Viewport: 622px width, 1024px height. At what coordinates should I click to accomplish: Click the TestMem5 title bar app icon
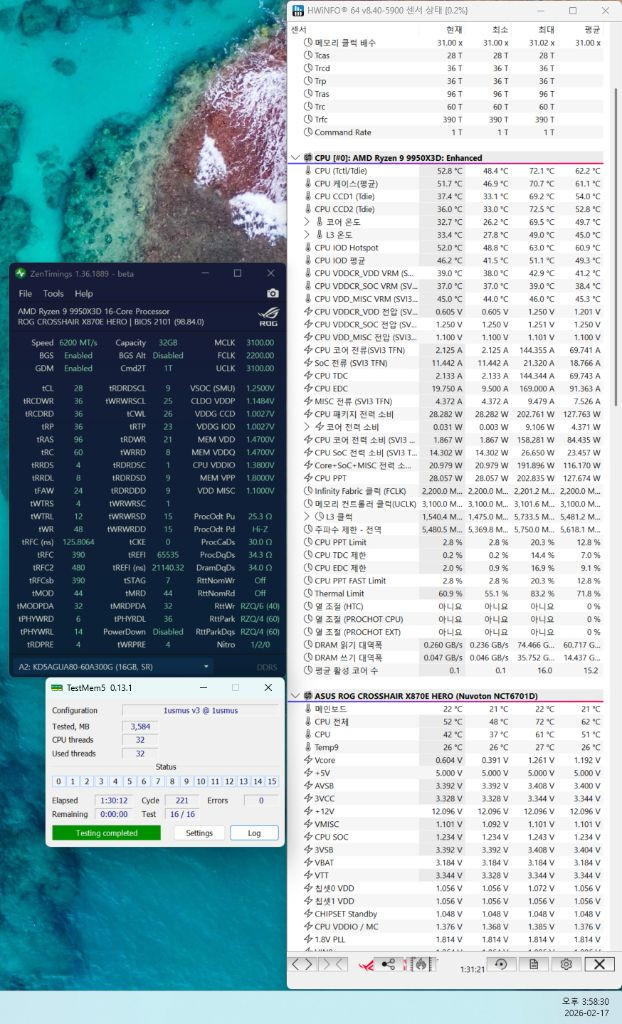click(57, 688)
